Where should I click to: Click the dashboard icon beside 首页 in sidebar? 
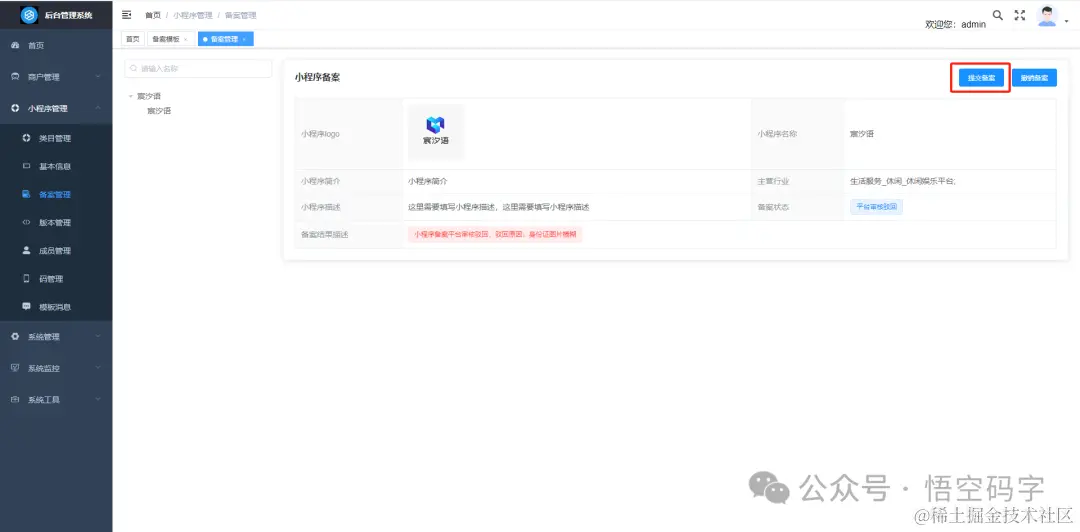tap(15, 45)
